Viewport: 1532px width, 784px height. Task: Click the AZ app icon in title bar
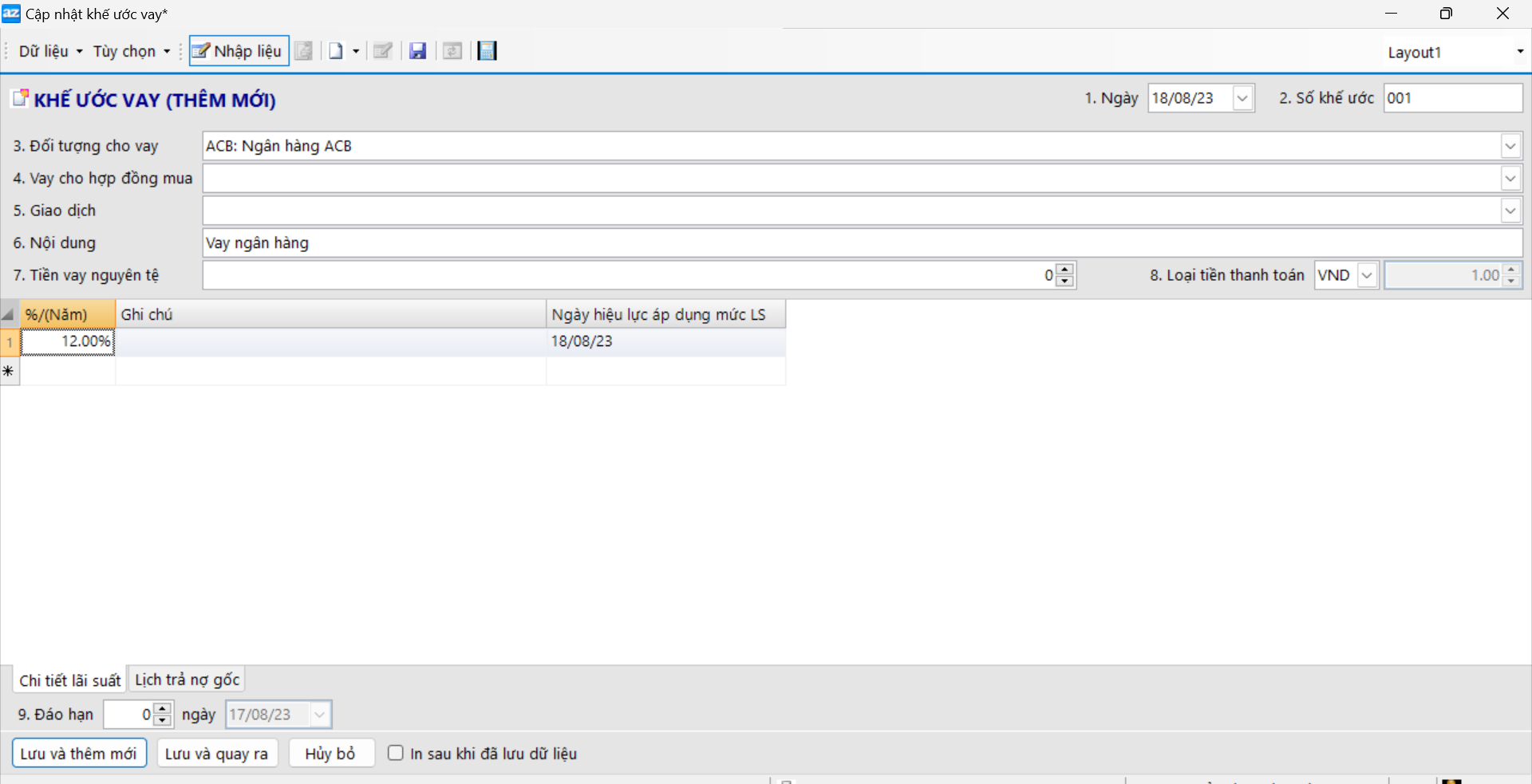11,14
